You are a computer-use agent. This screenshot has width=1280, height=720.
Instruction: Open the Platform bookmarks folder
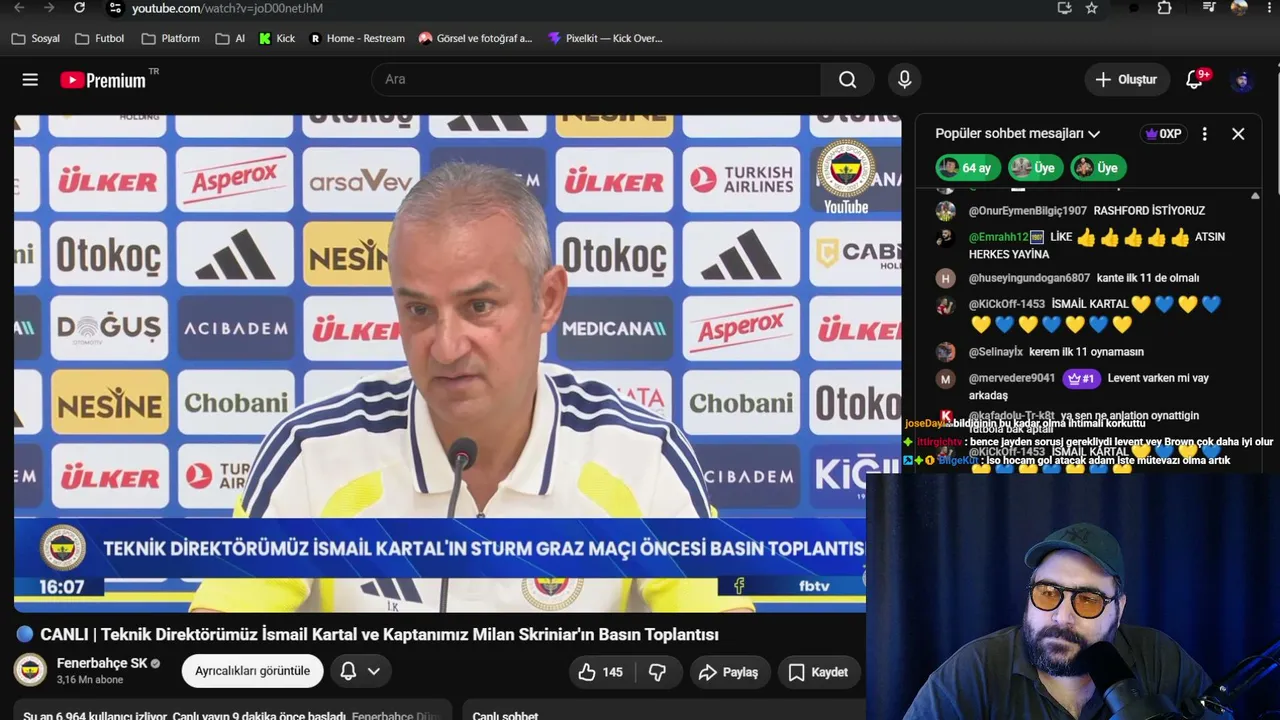point(171,38)
